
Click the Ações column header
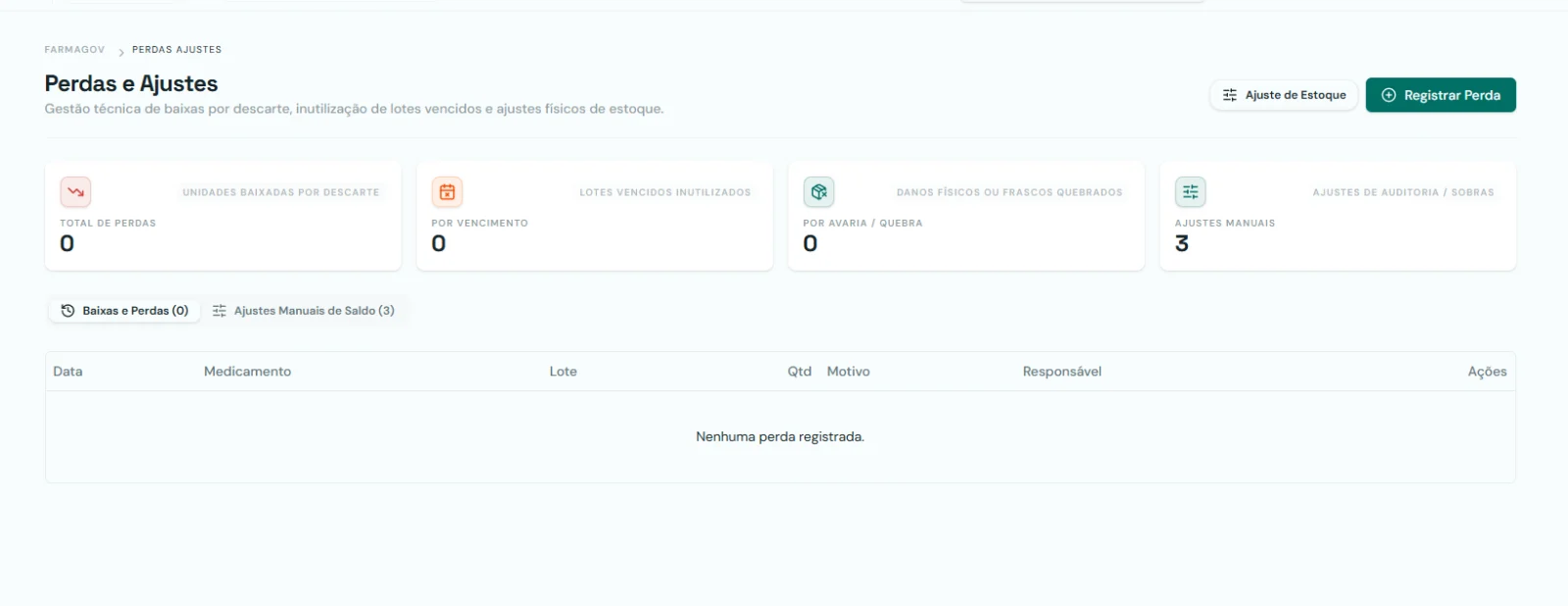pyautogui.click(x=1488, y=372)
